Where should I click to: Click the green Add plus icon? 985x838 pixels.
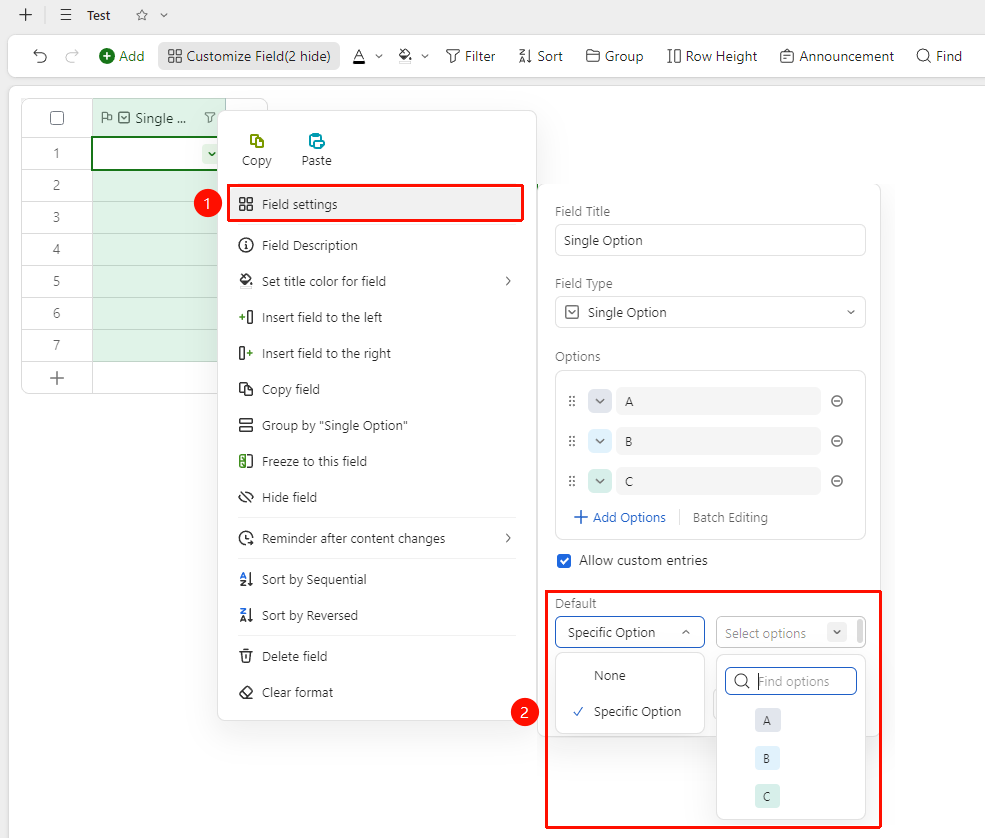pyautogui.click(x=107, y=57)
